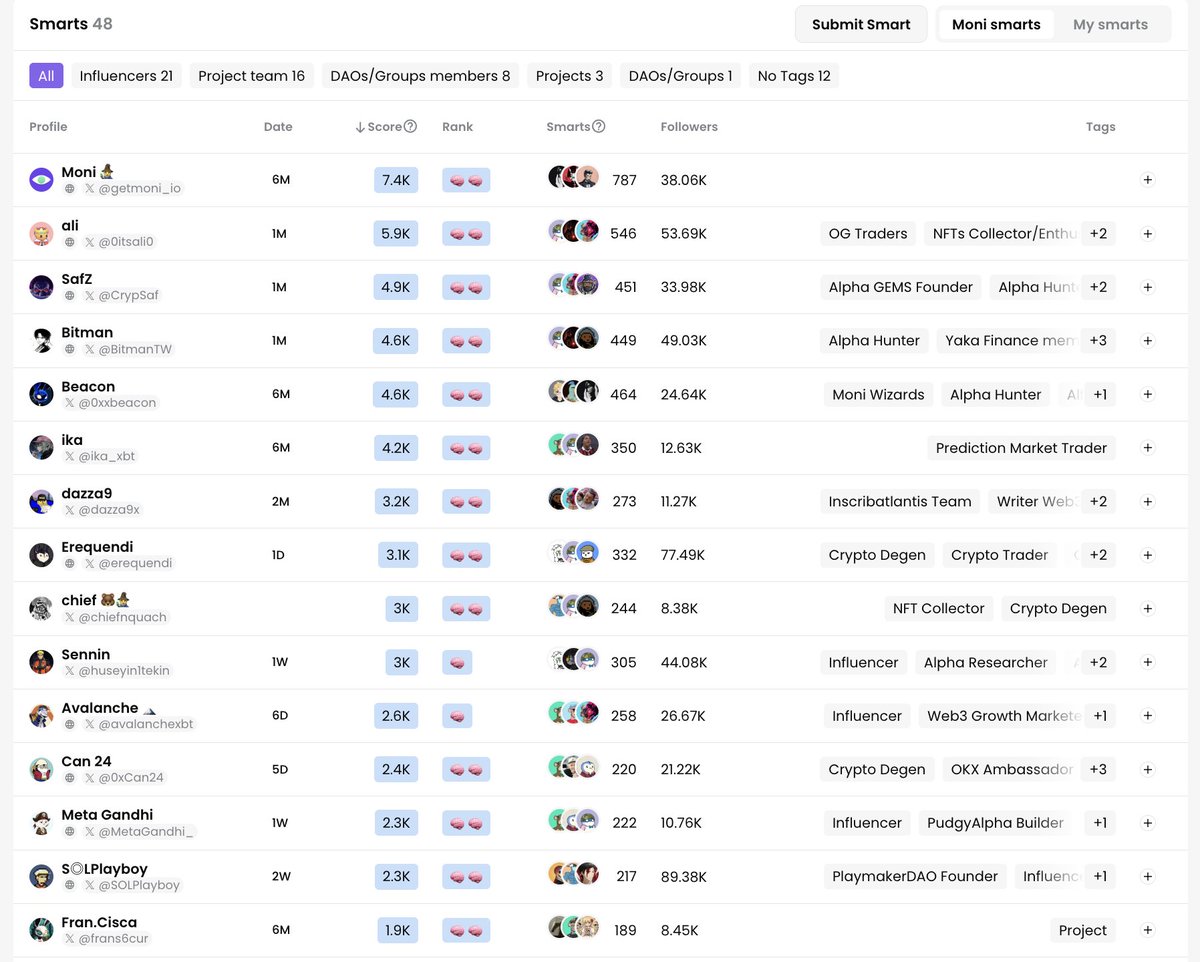Filter by DAOs/Groups 1
The width and height of the screenshot is (1200, 962).
pyautogui.click(x=681, y=76)
